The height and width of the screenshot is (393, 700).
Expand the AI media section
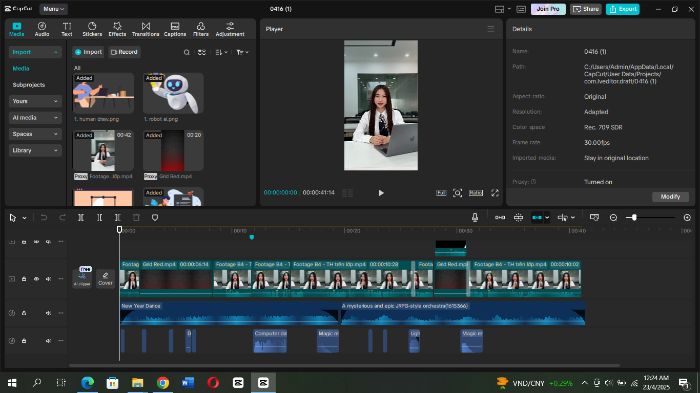pyautogui.click(x=35, y=117)
